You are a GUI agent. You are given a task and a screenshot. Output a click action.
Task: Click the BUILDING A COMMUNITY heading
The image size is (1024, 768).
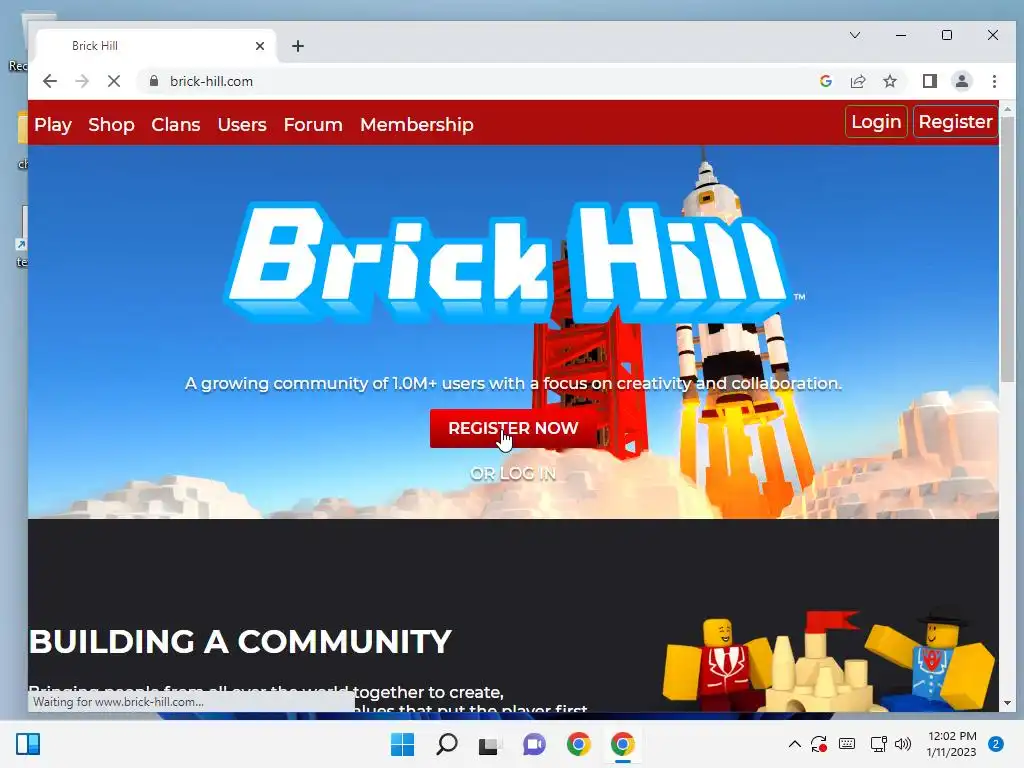click(x=240, y=641)
